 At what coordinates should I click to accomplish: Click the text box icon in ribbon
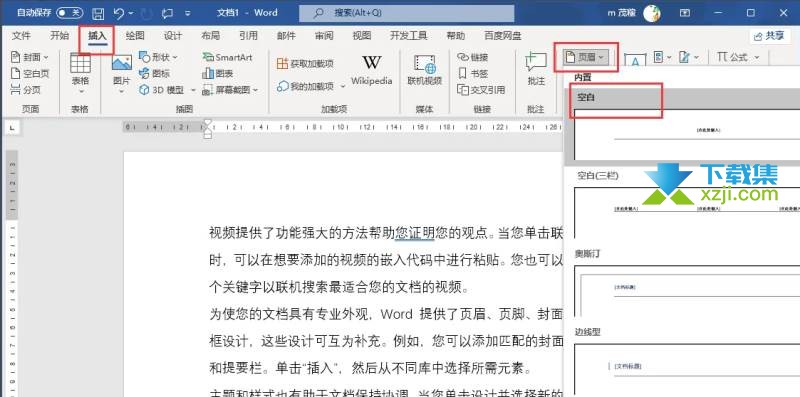pyautogui.click(x=635, y=59)
